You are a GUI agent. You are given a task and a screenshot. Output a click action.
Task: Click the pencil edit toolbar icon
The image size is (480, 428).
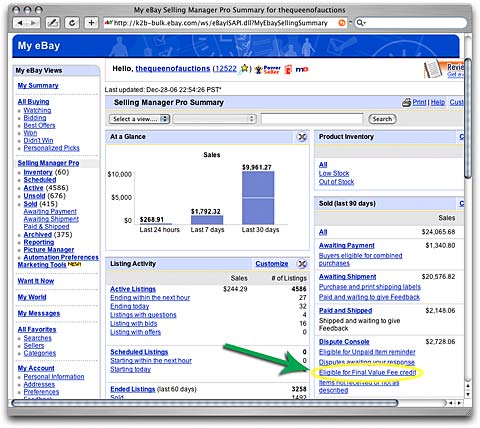click(53, 23)
